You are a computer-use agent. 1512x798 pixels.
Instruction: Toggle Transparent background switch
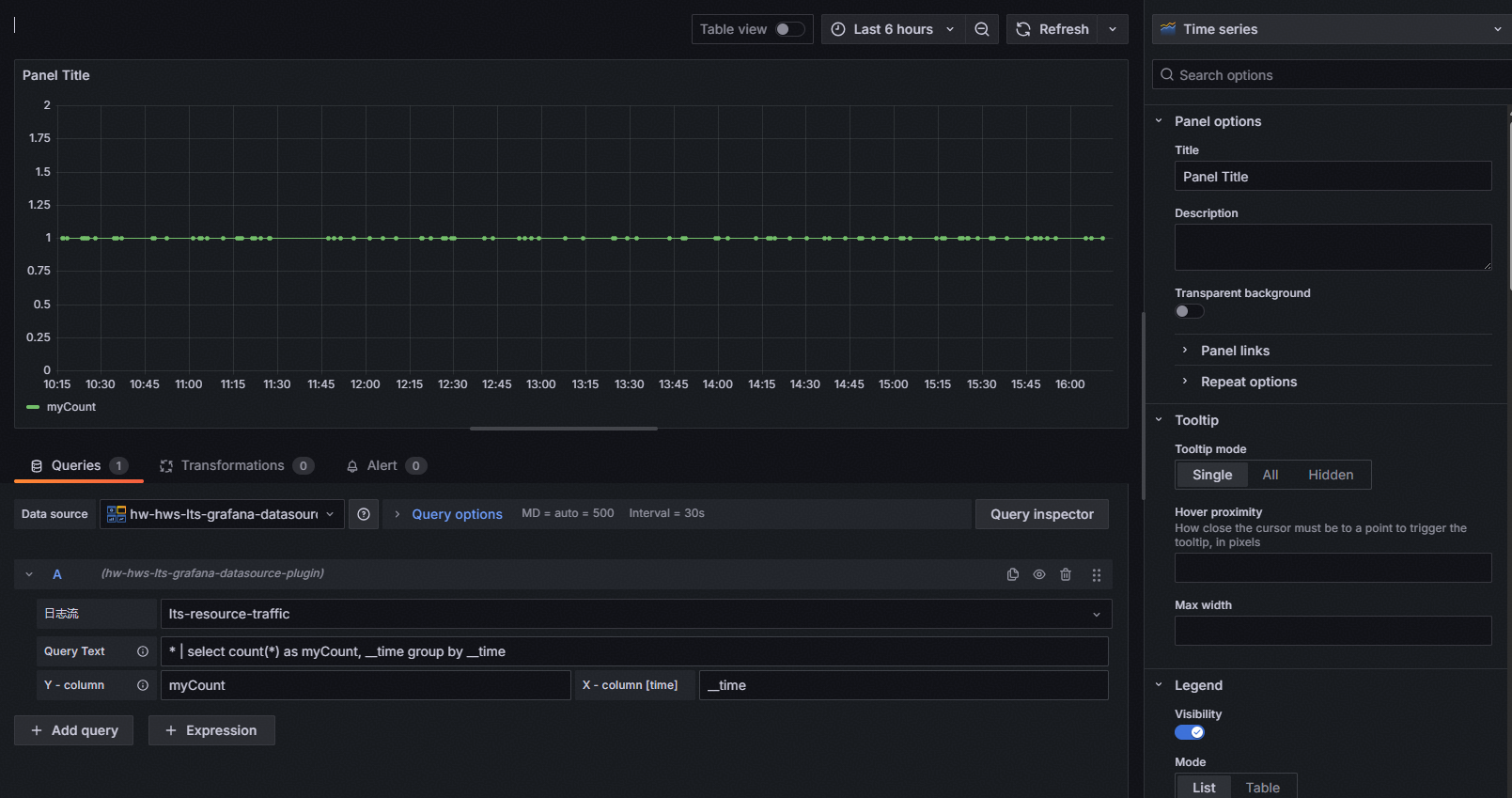[1189, 311]
